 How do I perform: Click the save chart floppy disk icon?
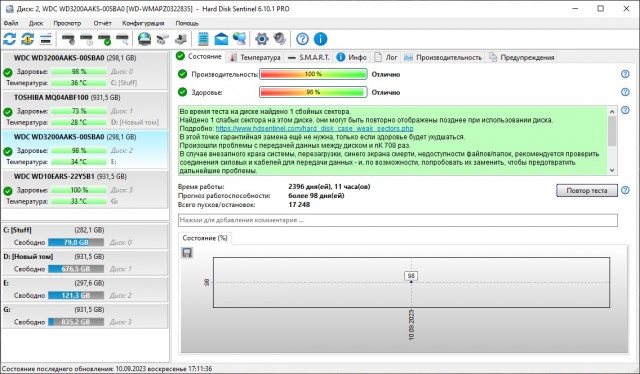click(187, 253)
